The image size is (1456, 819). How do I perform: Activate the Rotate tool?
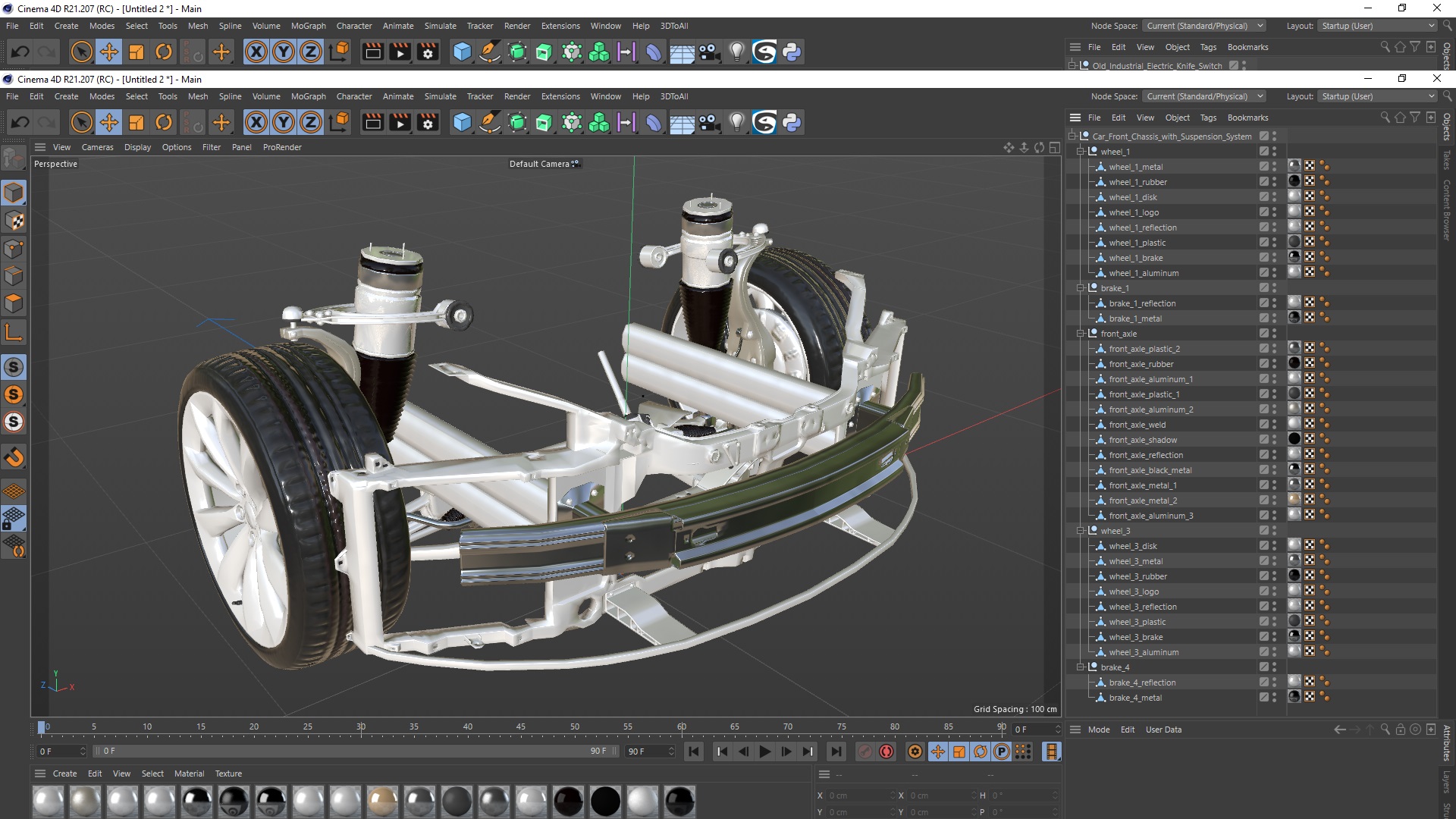coord(164,122)
